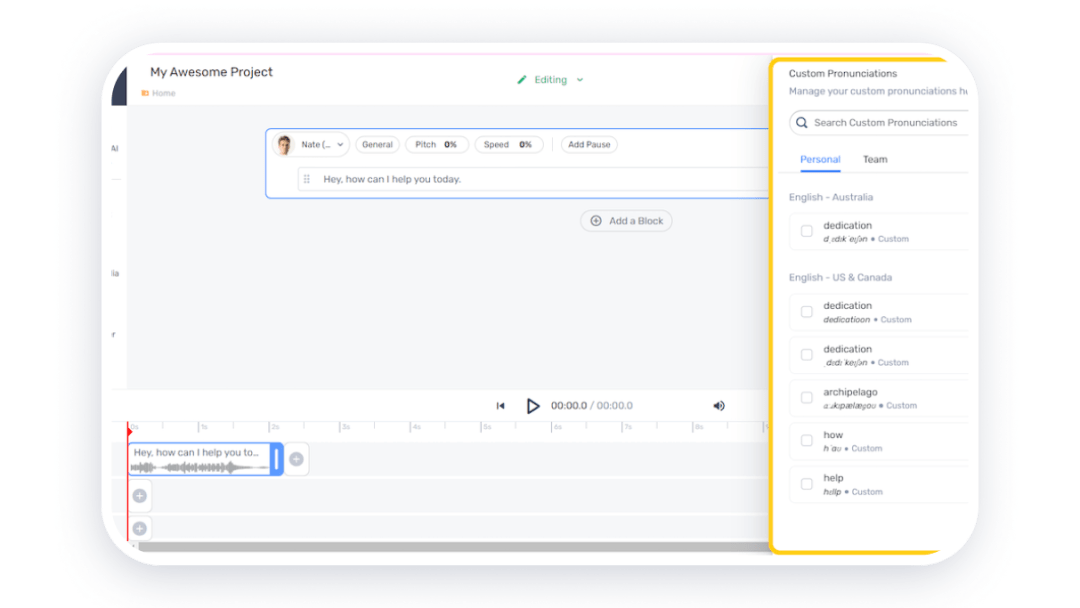Click the Home breadcrumb folder icon
Image resolution: width=1080 pixels, height=608 pixels.
[x=146, y=92]
